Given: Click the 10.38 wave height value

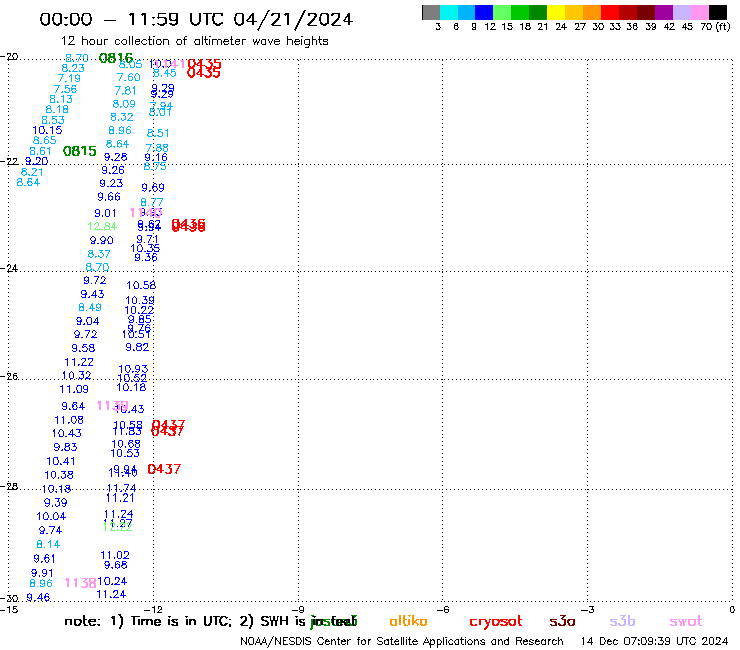Looking at the screenshot, I should click(59, 475).
